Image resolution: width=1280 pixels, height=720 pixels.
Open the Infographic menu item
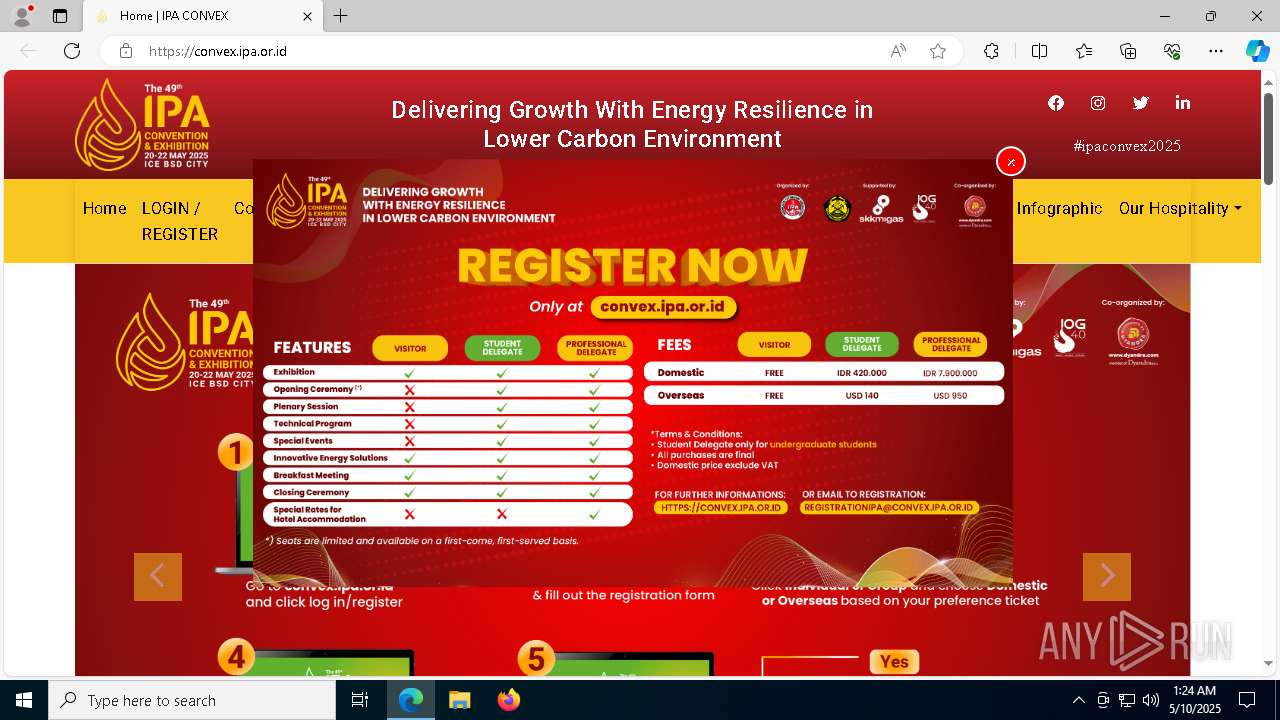point(1059,208)
